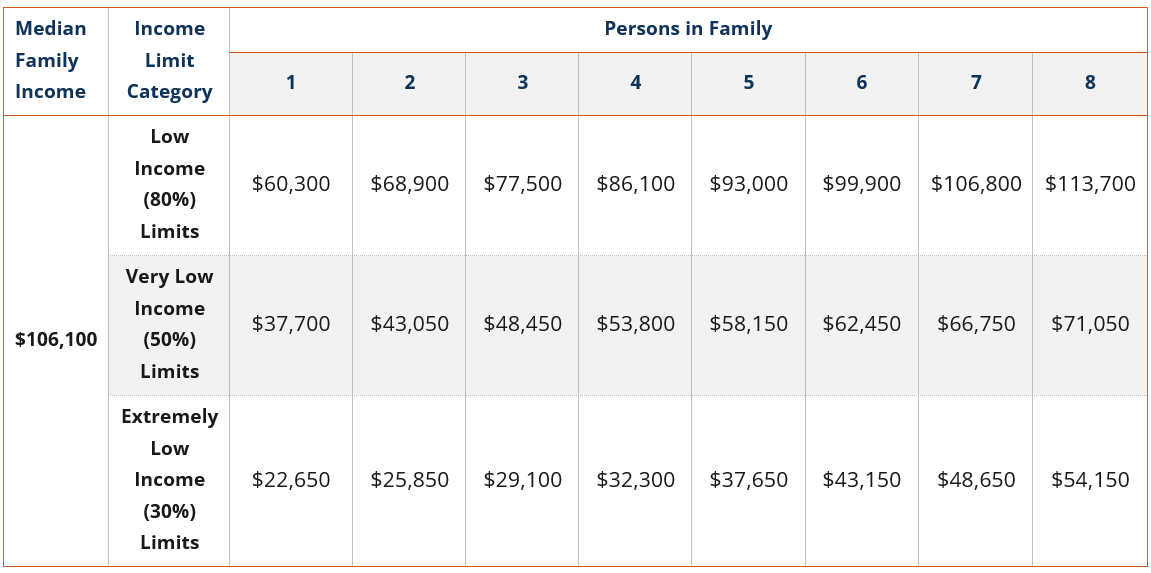Viewport: 1151px width, 573px height.
Task: Select the $71,050 cell
Action: pyautogui.click(x=1090, y=324)
